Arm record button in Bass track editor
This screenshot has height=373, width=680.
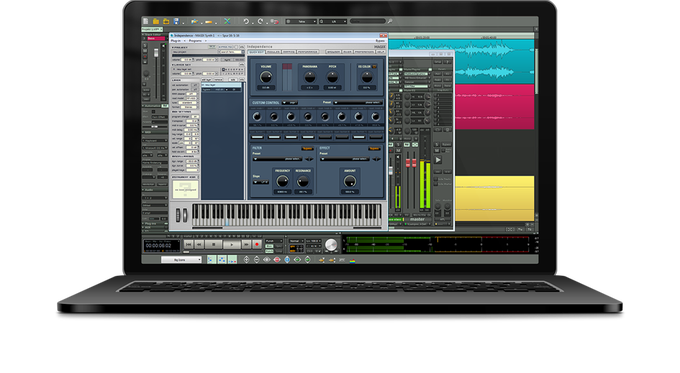[x=145, y=56]
